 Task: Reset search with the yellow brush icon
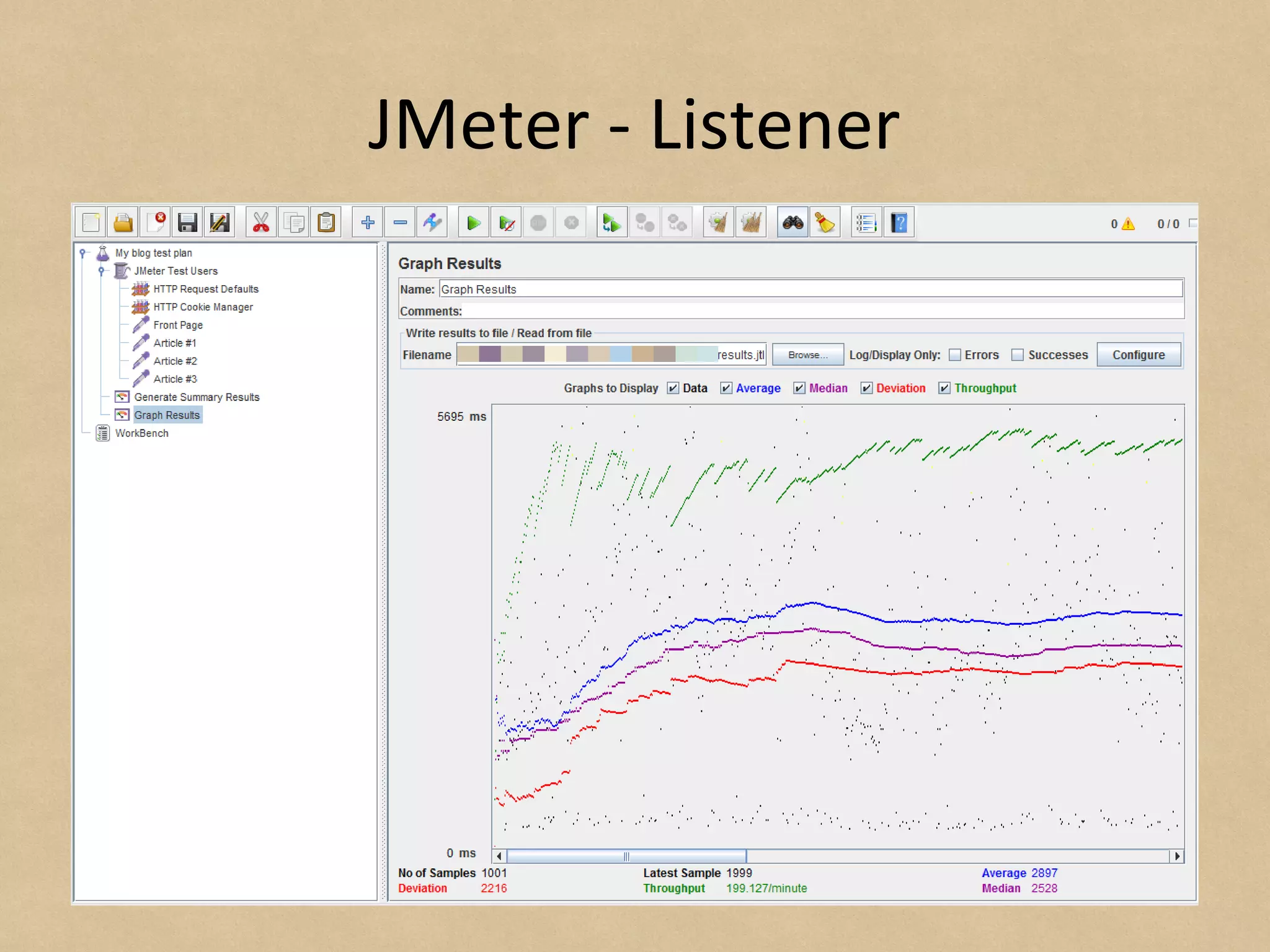[825, 223]
